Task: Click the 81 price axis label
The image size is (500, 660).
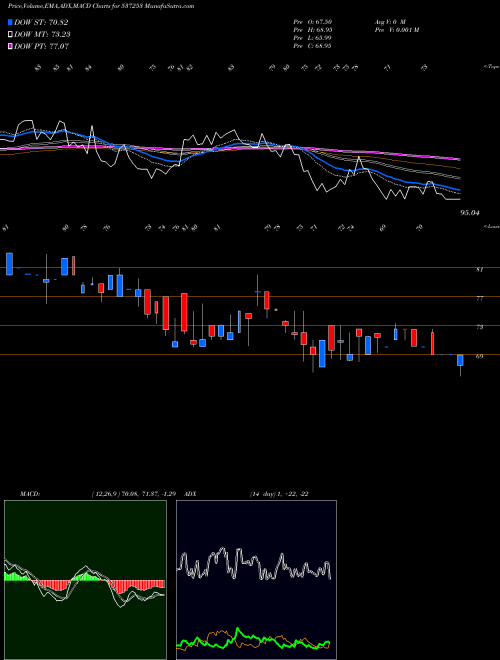Action: pos(479,270)
